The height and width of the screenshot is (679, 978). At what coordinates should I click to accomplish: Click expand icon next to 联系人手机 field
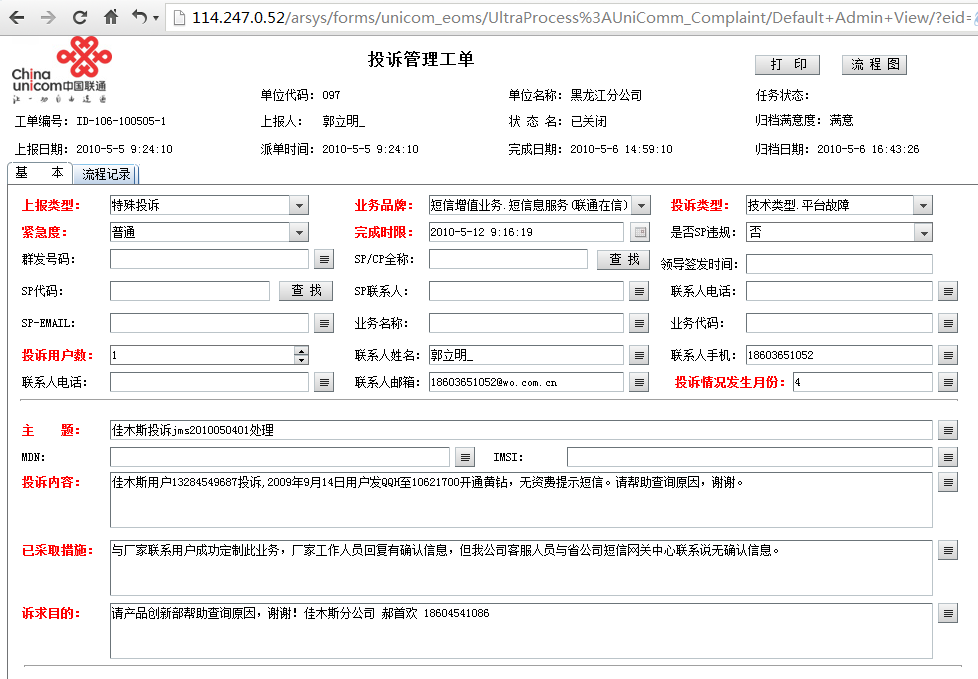(x=948, y=355)
